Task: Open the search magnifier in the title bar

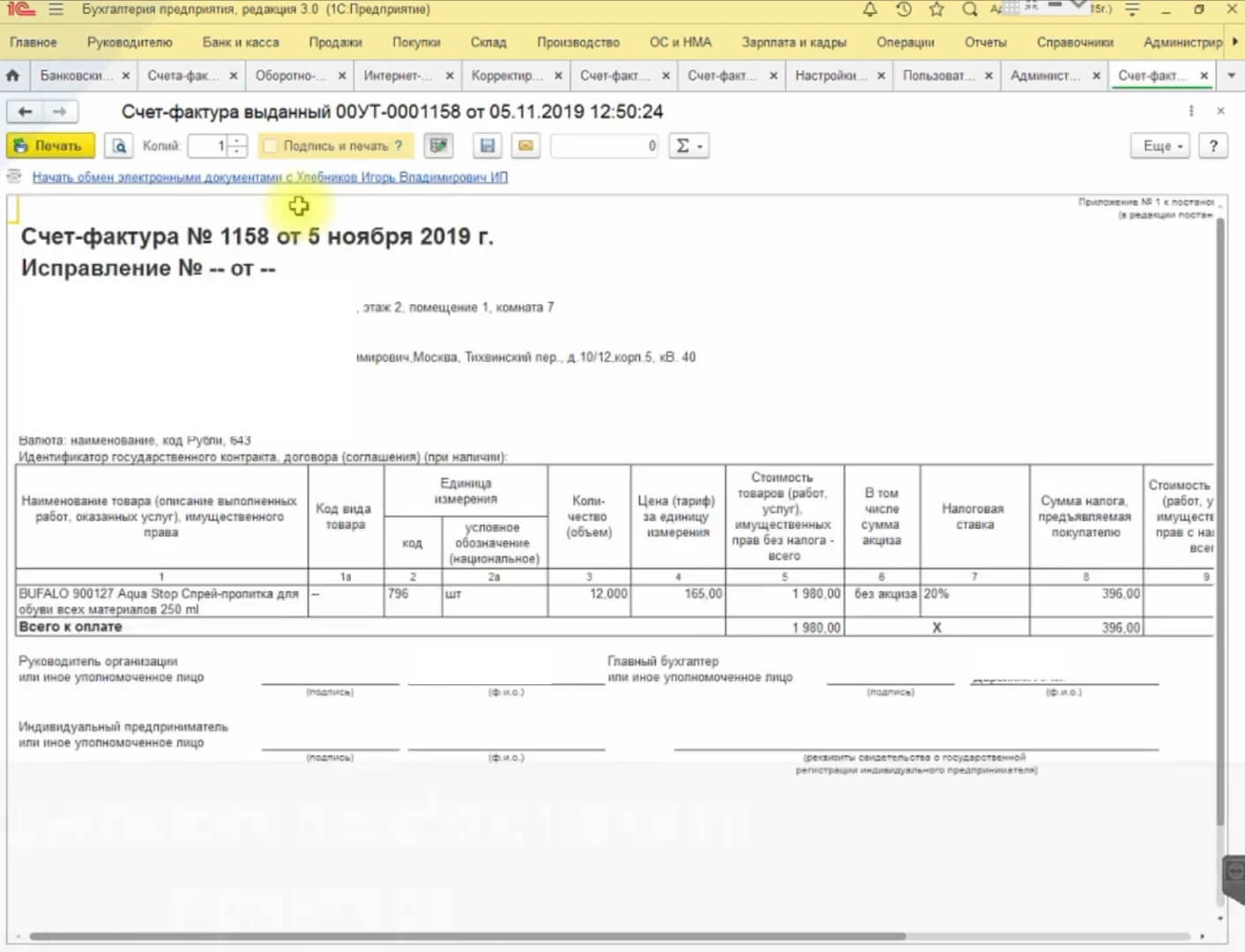Action: pyautogui.click(x=970, y=10)
